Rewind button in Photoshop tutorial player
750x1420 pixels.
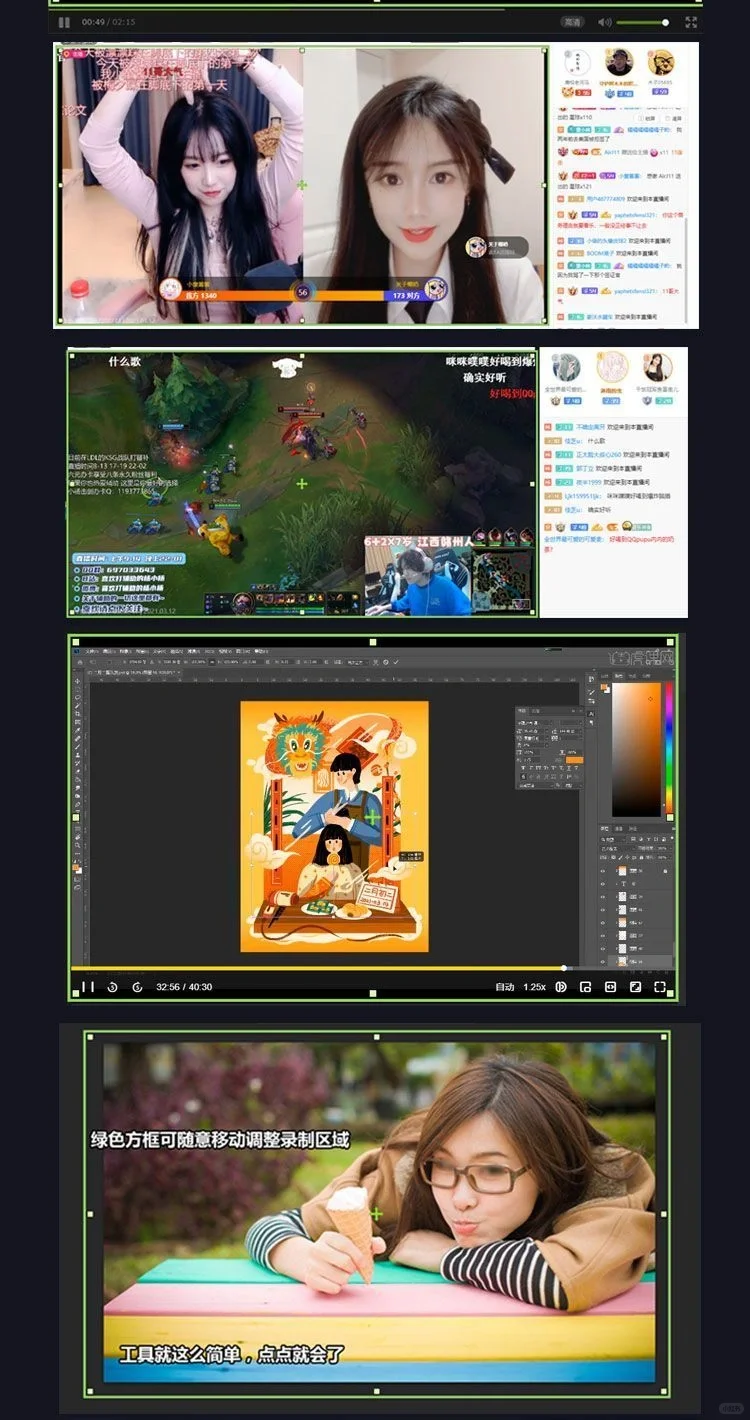point(112,987)
